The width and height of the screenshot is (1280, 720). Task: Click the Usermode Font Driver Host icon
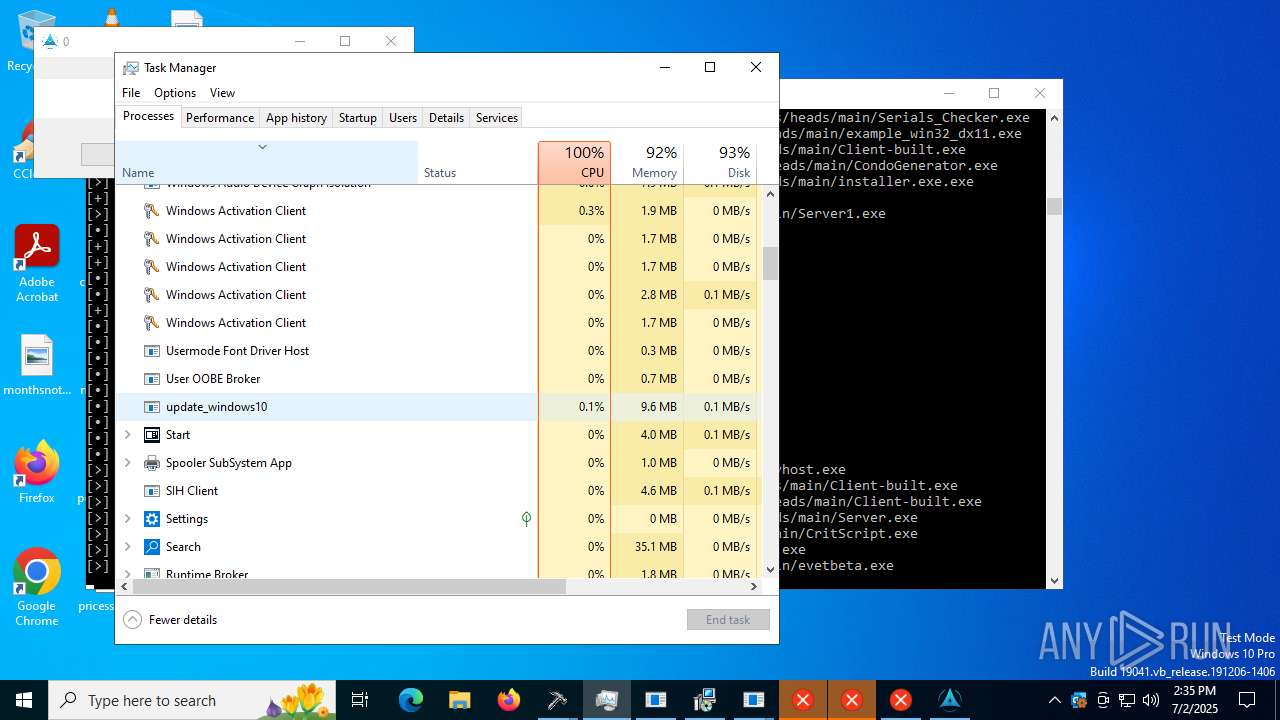coord(152,351)
